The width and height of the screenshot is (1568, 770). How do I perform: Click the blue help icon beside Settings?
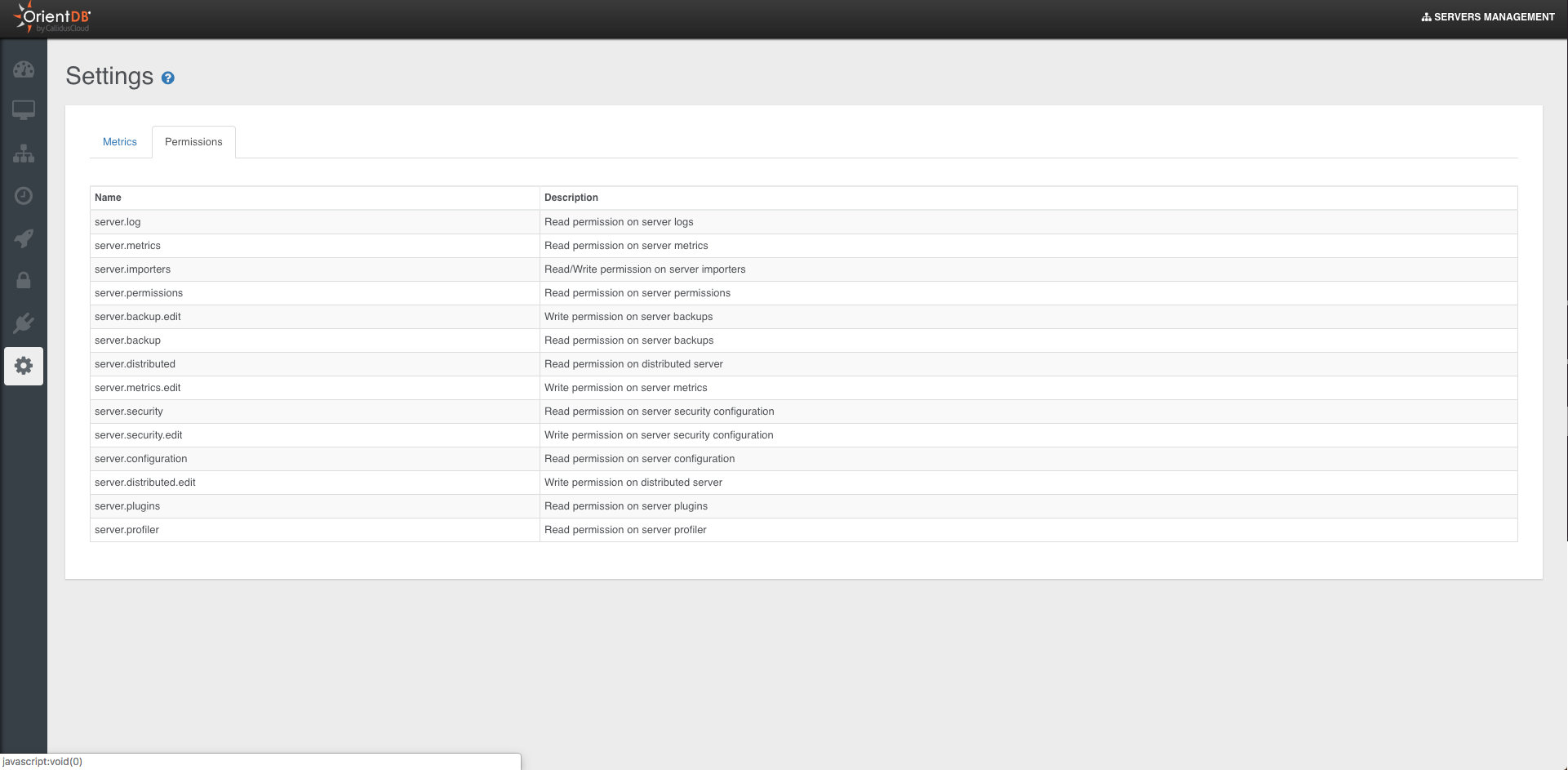168,78
